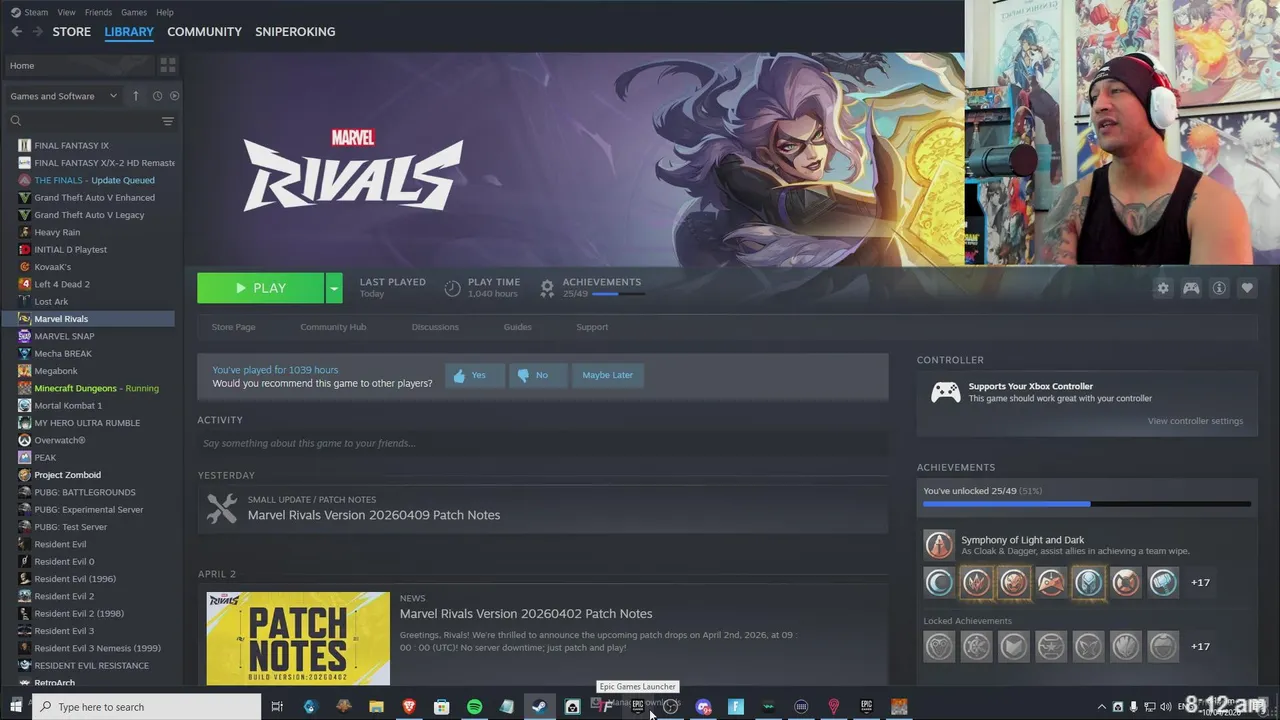Screen dimensions: 1280x720
Task: Open the SNIPEROKING profile tab
Action: 295,32
